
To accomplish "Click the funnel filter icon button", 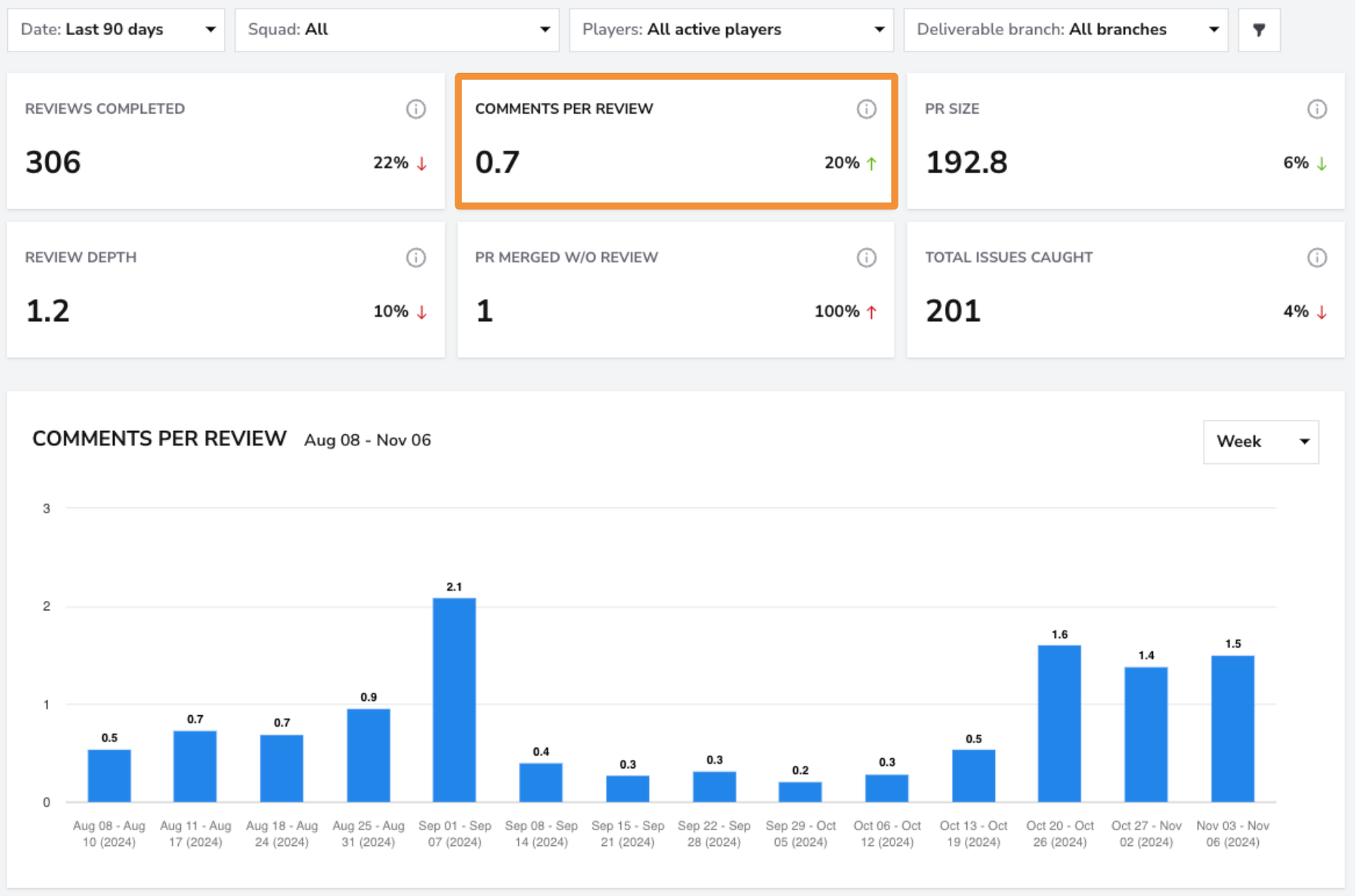I will (x=1259, y=30).
